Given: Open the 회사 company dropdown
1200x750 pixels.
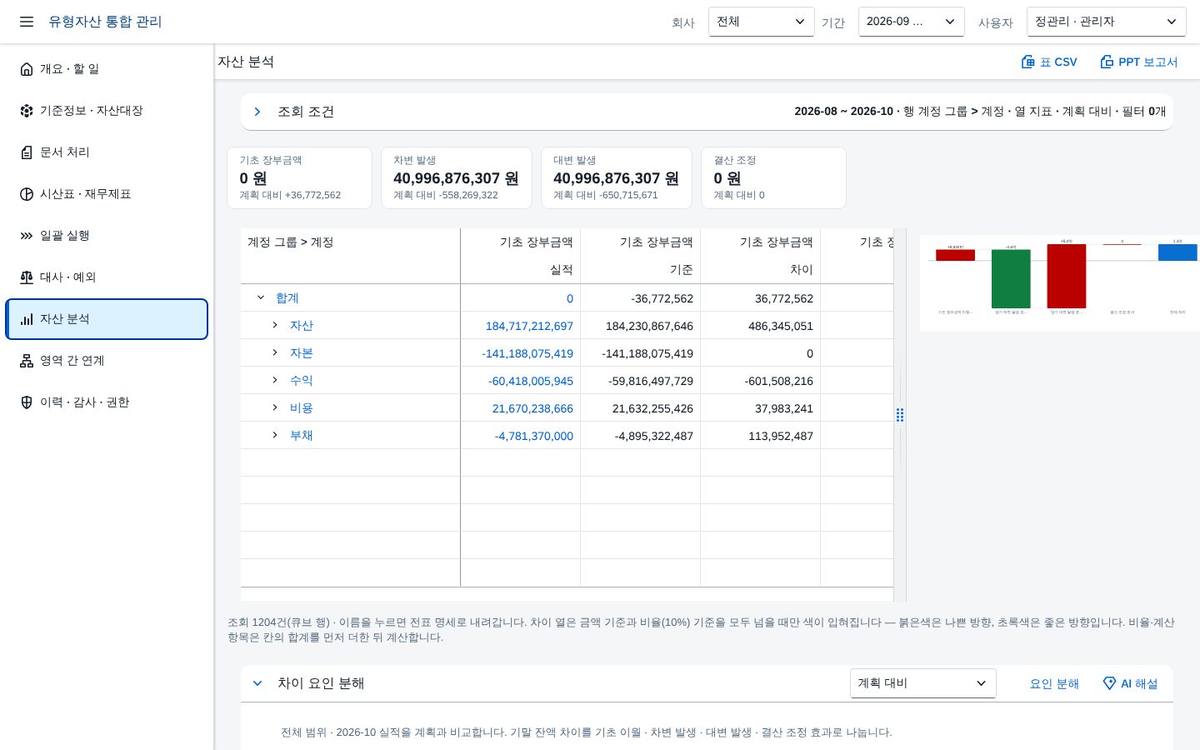Looking at the screenshot, I should click(761, 22).
